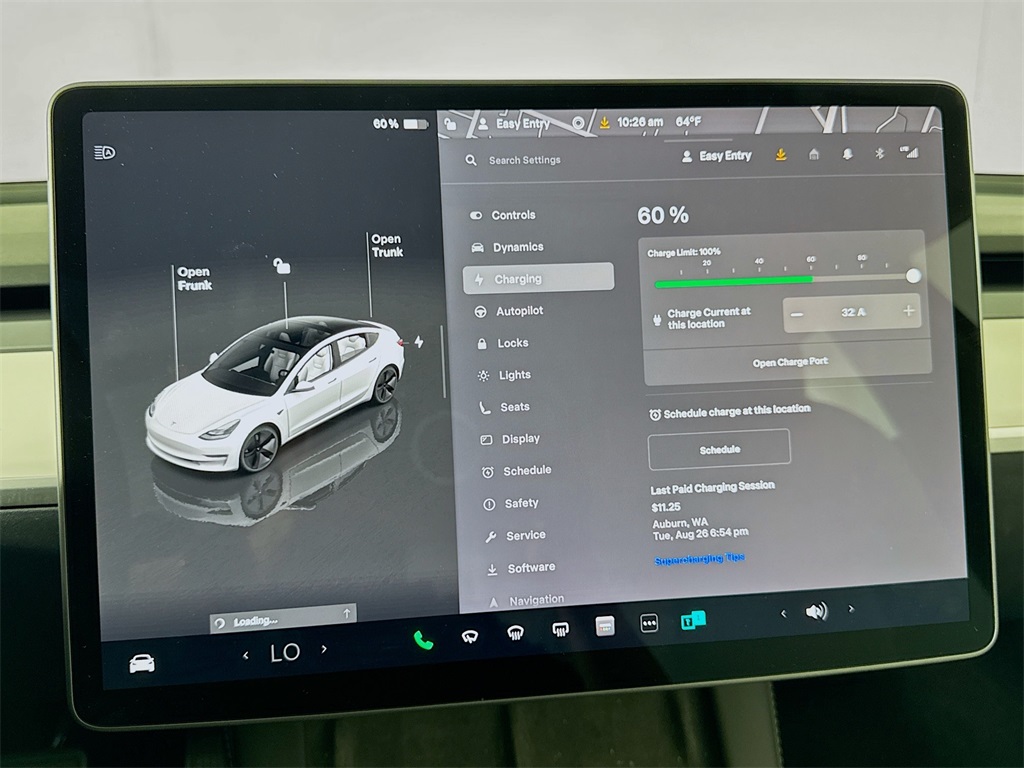Tap the speaker volume icon
1024x768 pixels.
click(816, 612)
